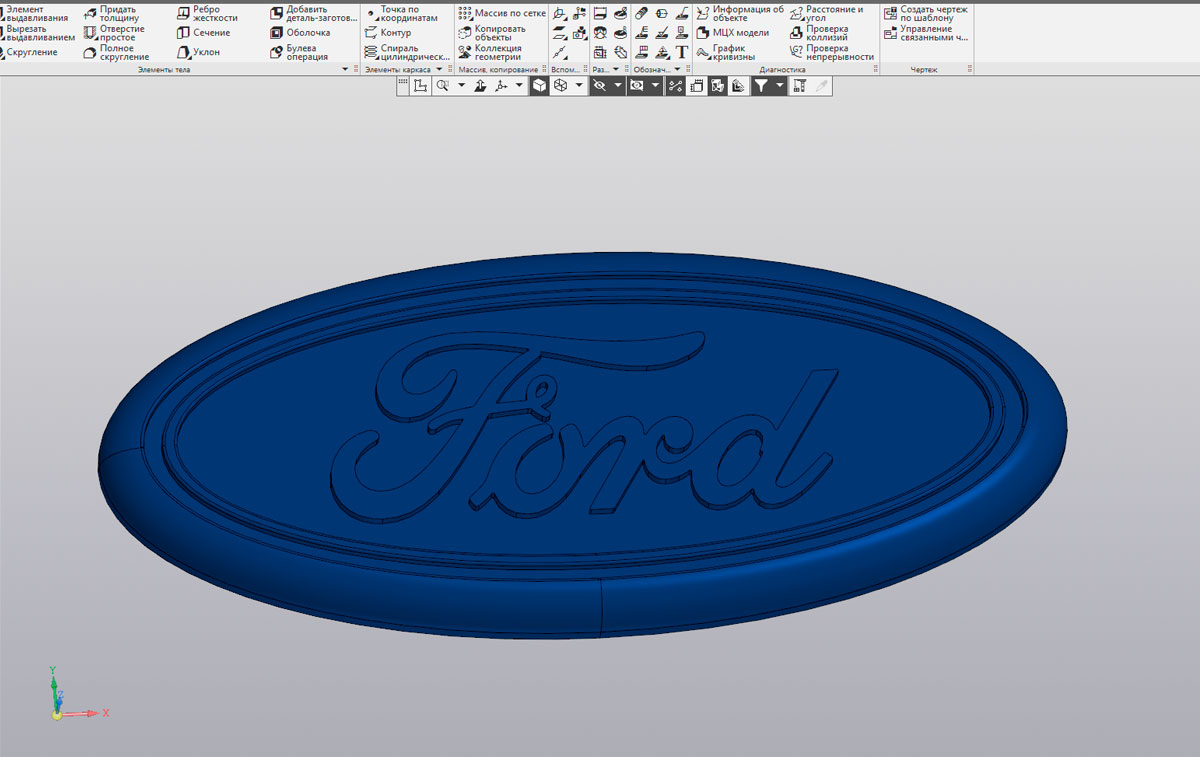Open the show objects eye dropdown
The width and height of the screenshot is (1200, 757).
[x=656, y=86]
